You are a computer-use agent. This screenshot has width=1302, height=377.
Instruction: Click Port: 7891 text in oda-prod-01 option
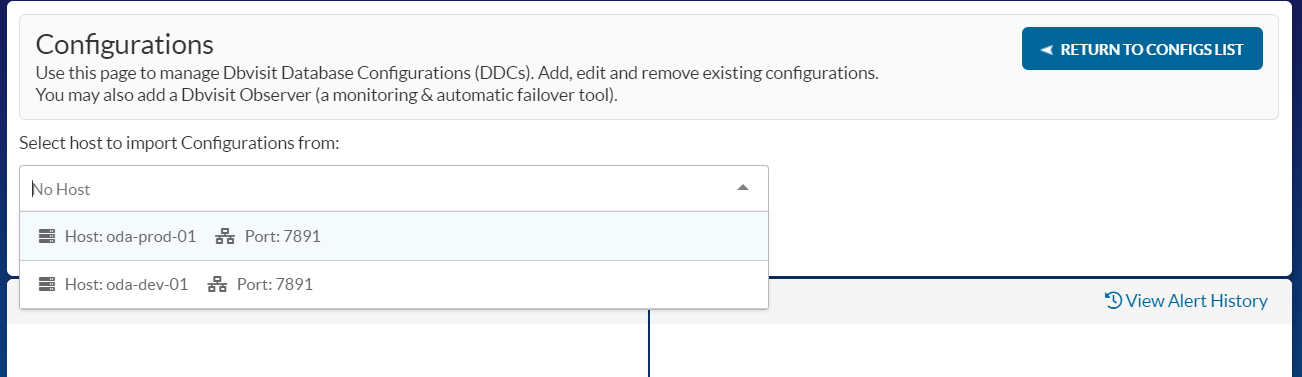coord(282,236)
